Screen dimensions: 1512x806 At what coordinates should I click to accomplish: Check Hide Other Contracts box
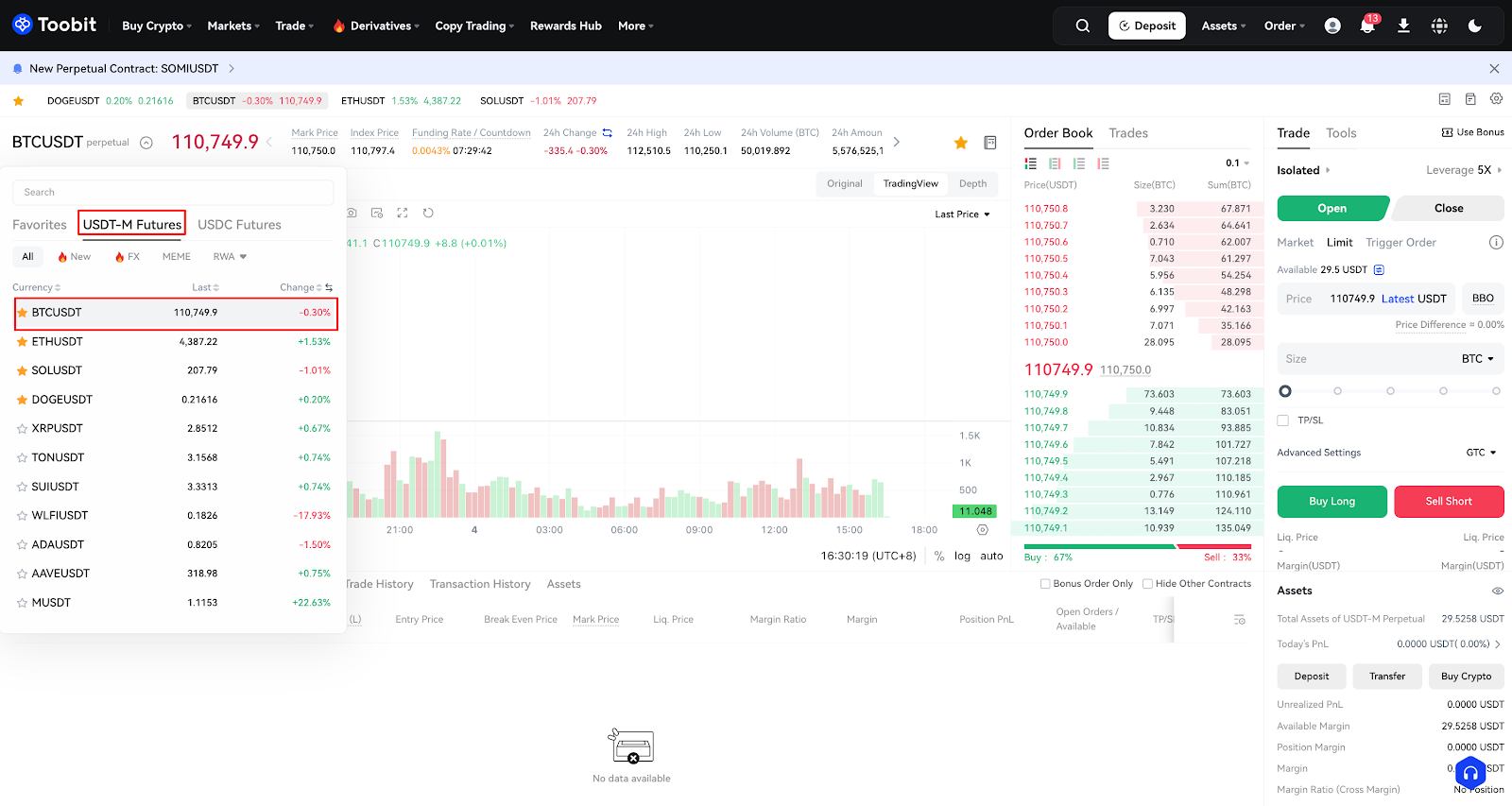(1147, 584)
